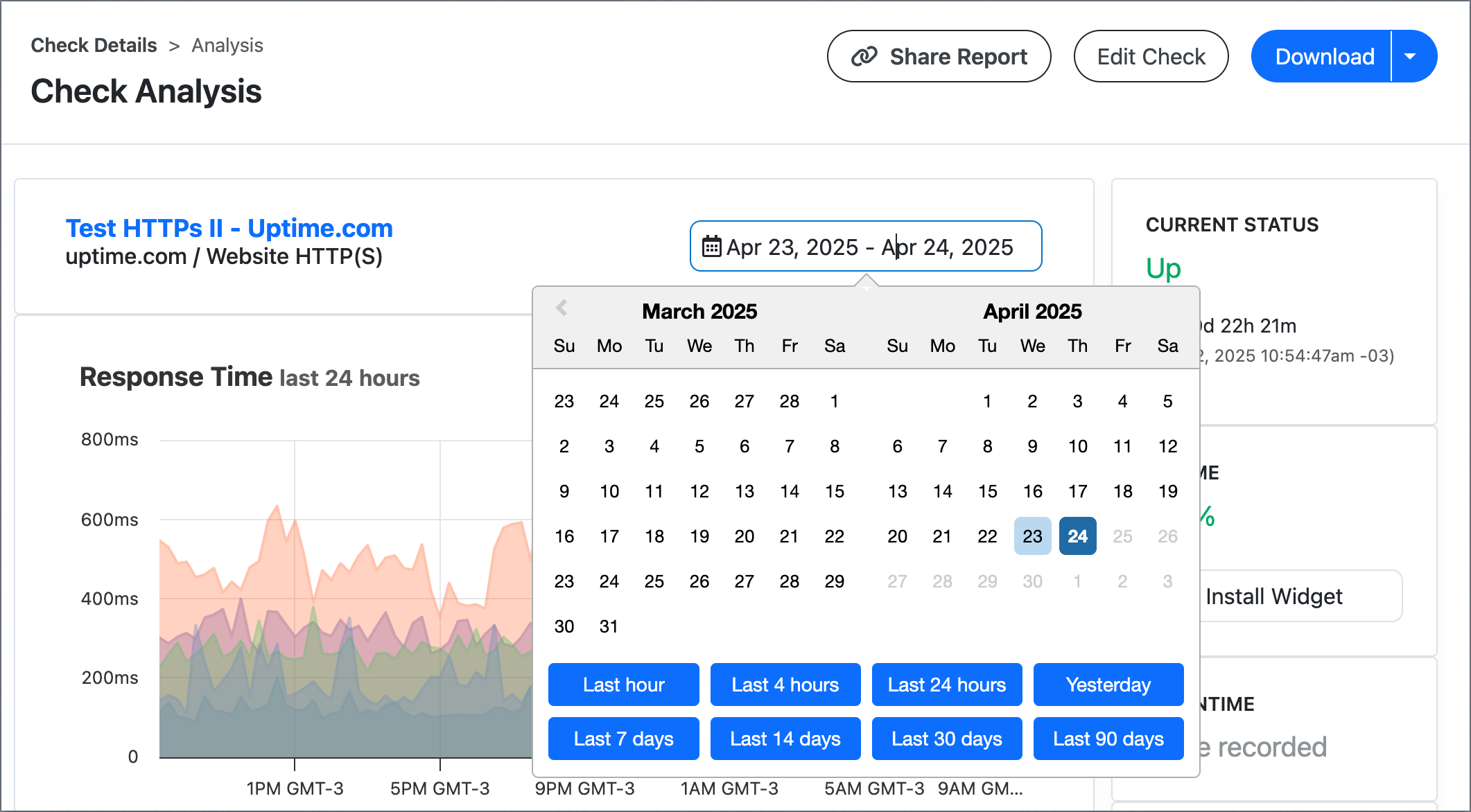Click the Check Details breadcrumb
Viewport: 1471px width, 812px height.
(94, 44)
